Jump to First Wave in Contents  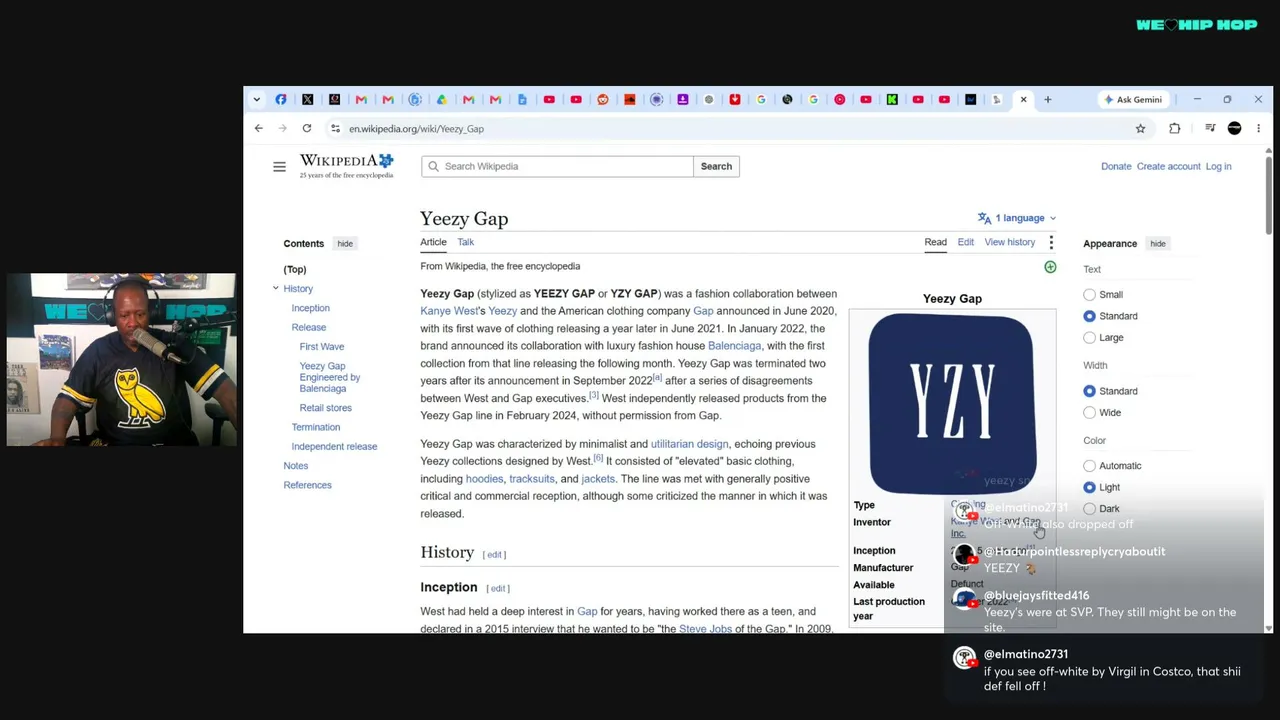click(321, 347)
